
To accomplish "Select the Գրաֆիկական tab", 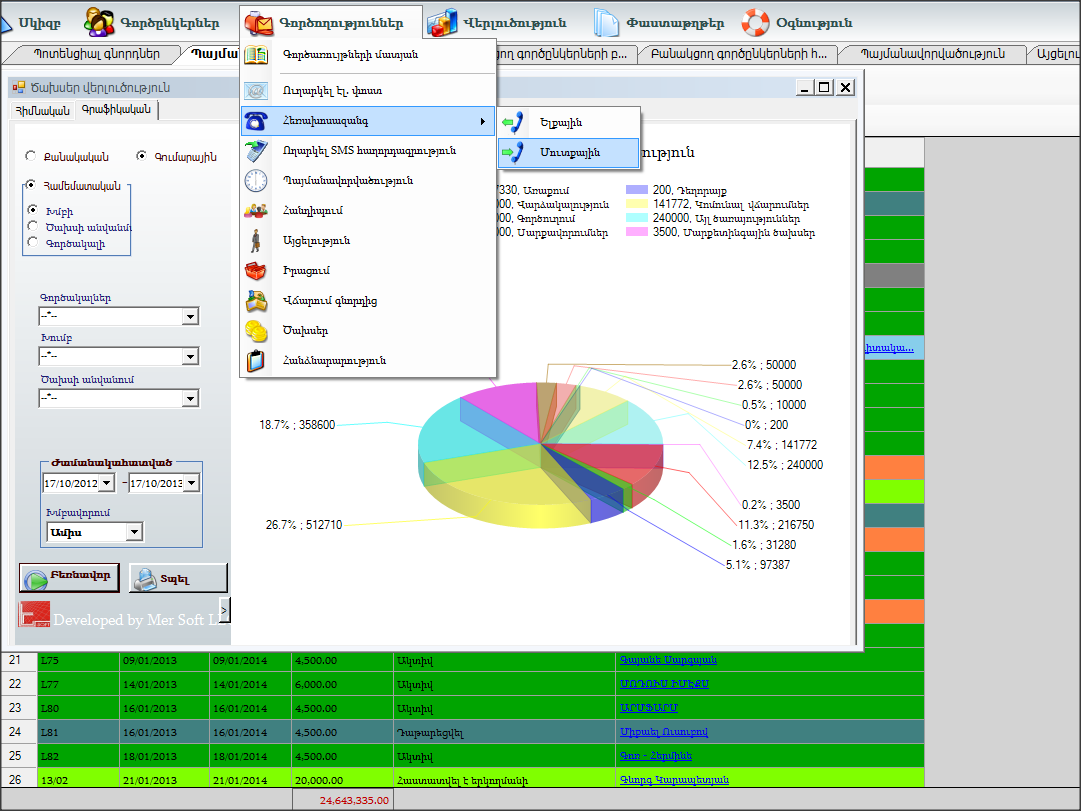I will pos(116,109).
